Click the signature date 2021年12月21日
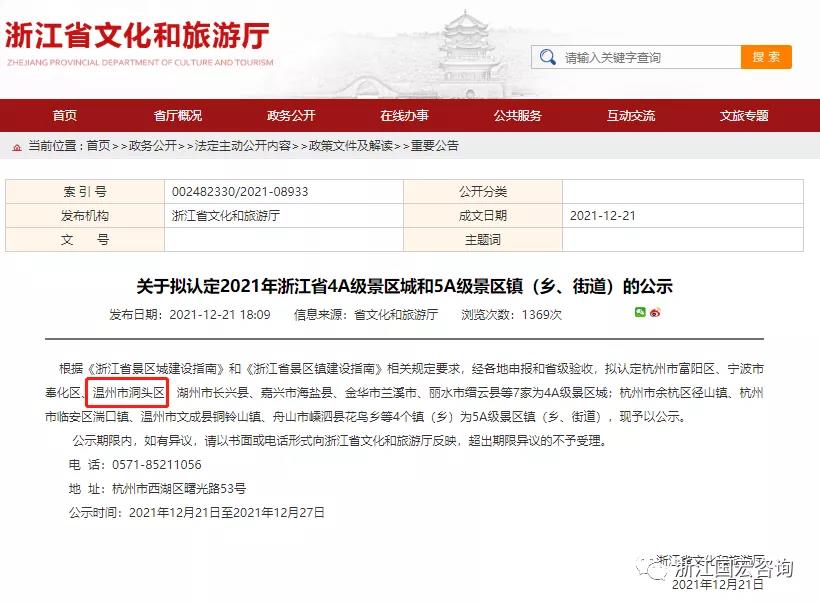 pos(718,585)
